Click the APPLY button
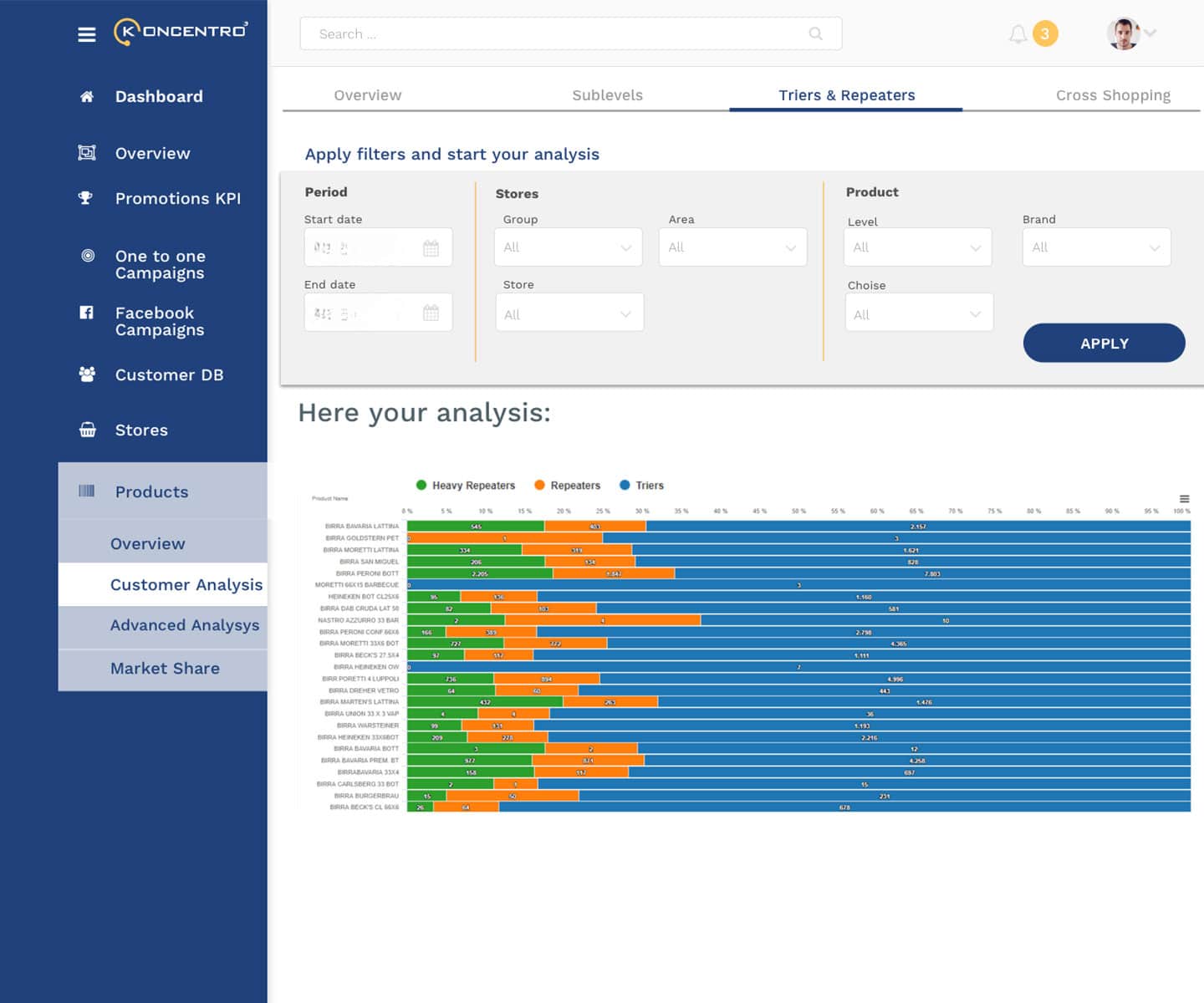The width and height of the screenshot is (1204, 1003). (x=1104, y=343)
